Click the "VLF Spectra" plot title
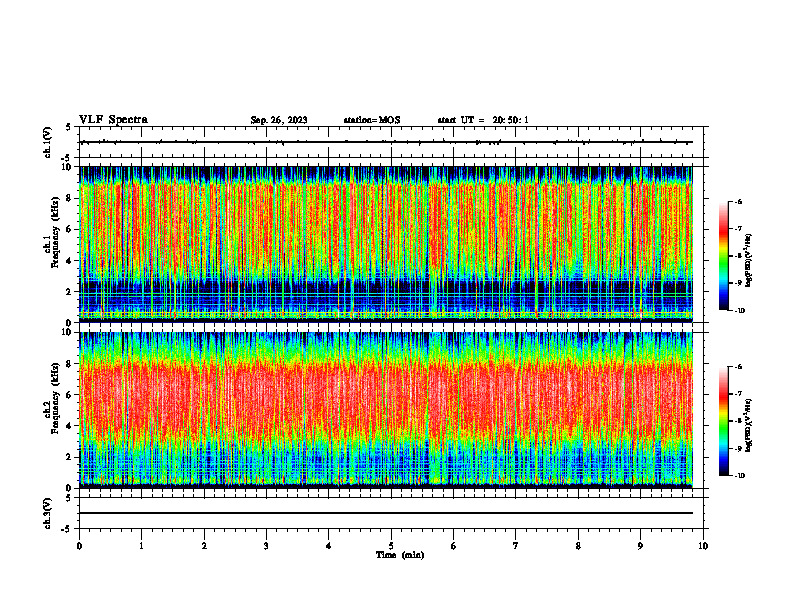Viewport: 792px width, 612px height. tap(113, 120)
